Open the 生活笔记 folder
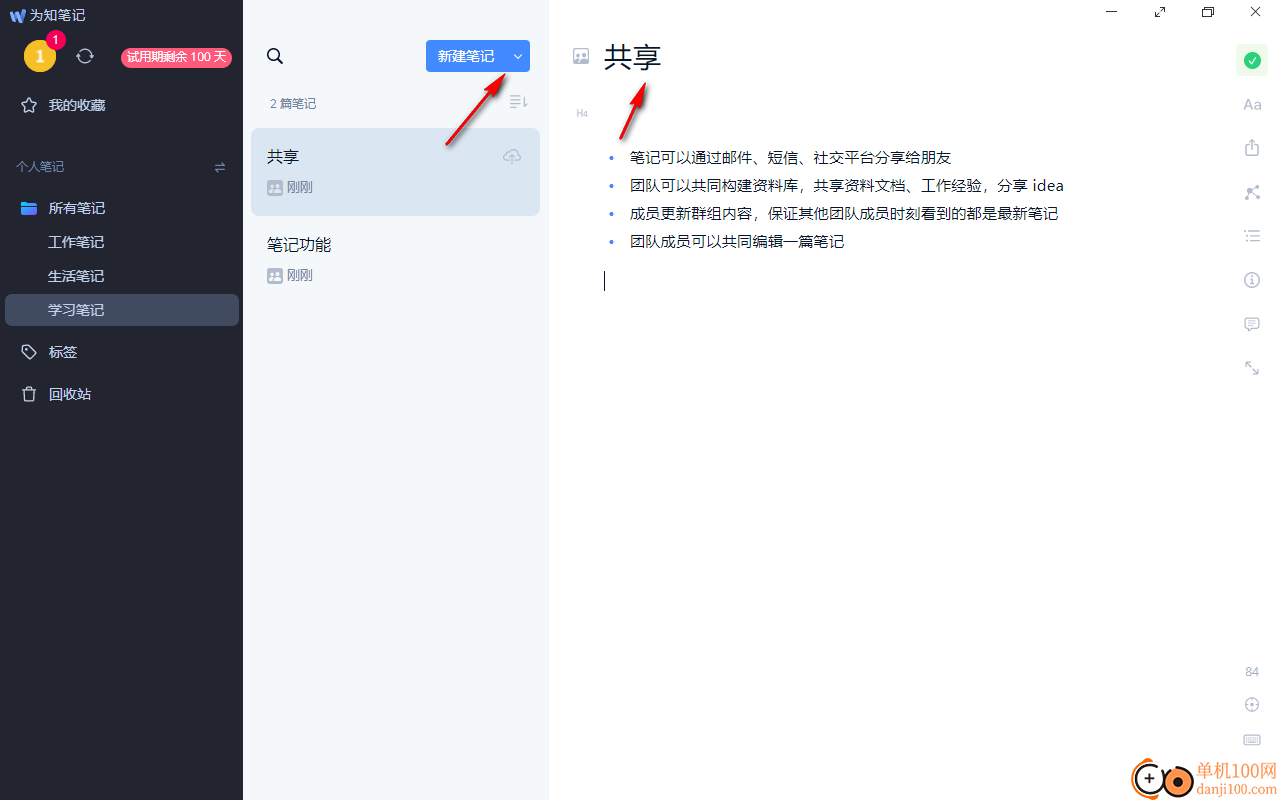 tap(76, 276)
